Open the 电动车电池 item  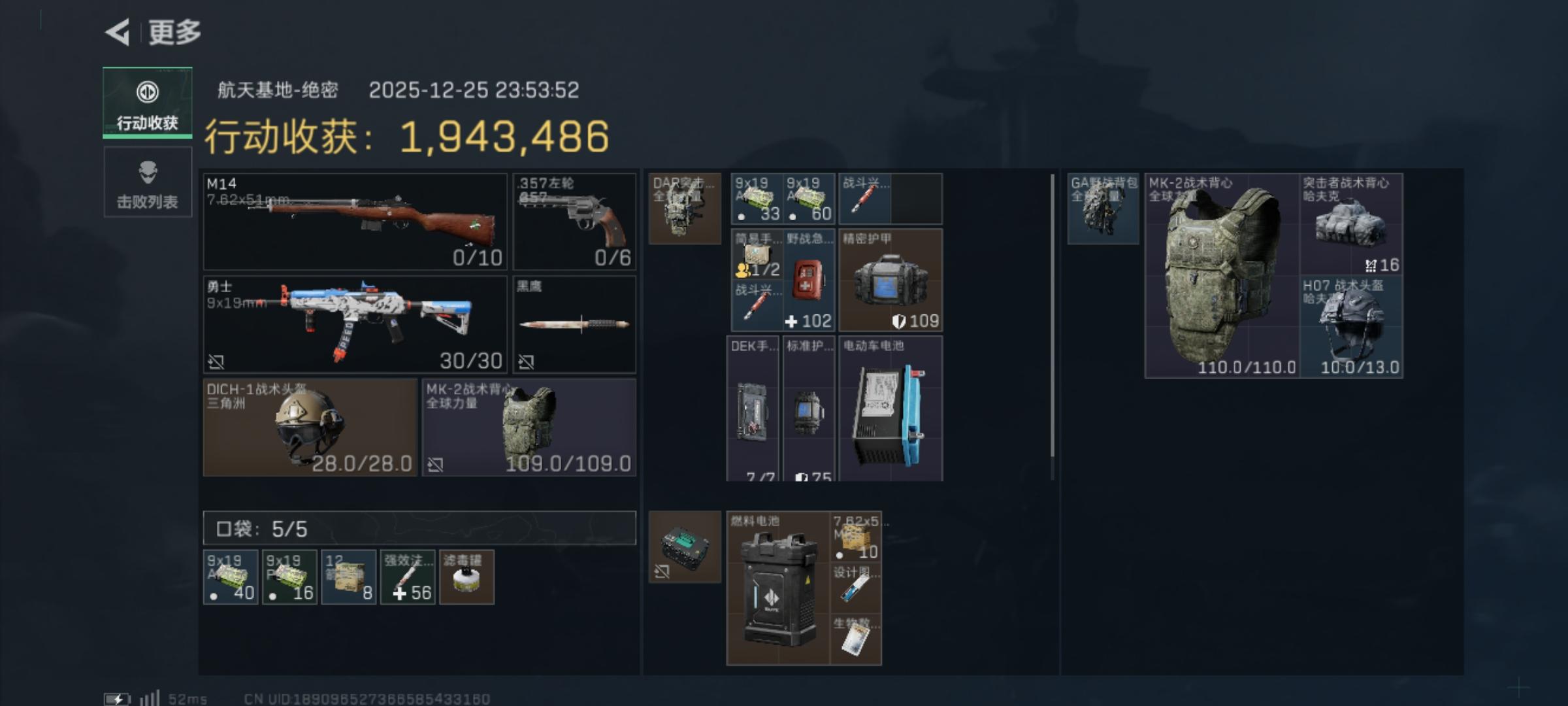[x=890, y=409]
